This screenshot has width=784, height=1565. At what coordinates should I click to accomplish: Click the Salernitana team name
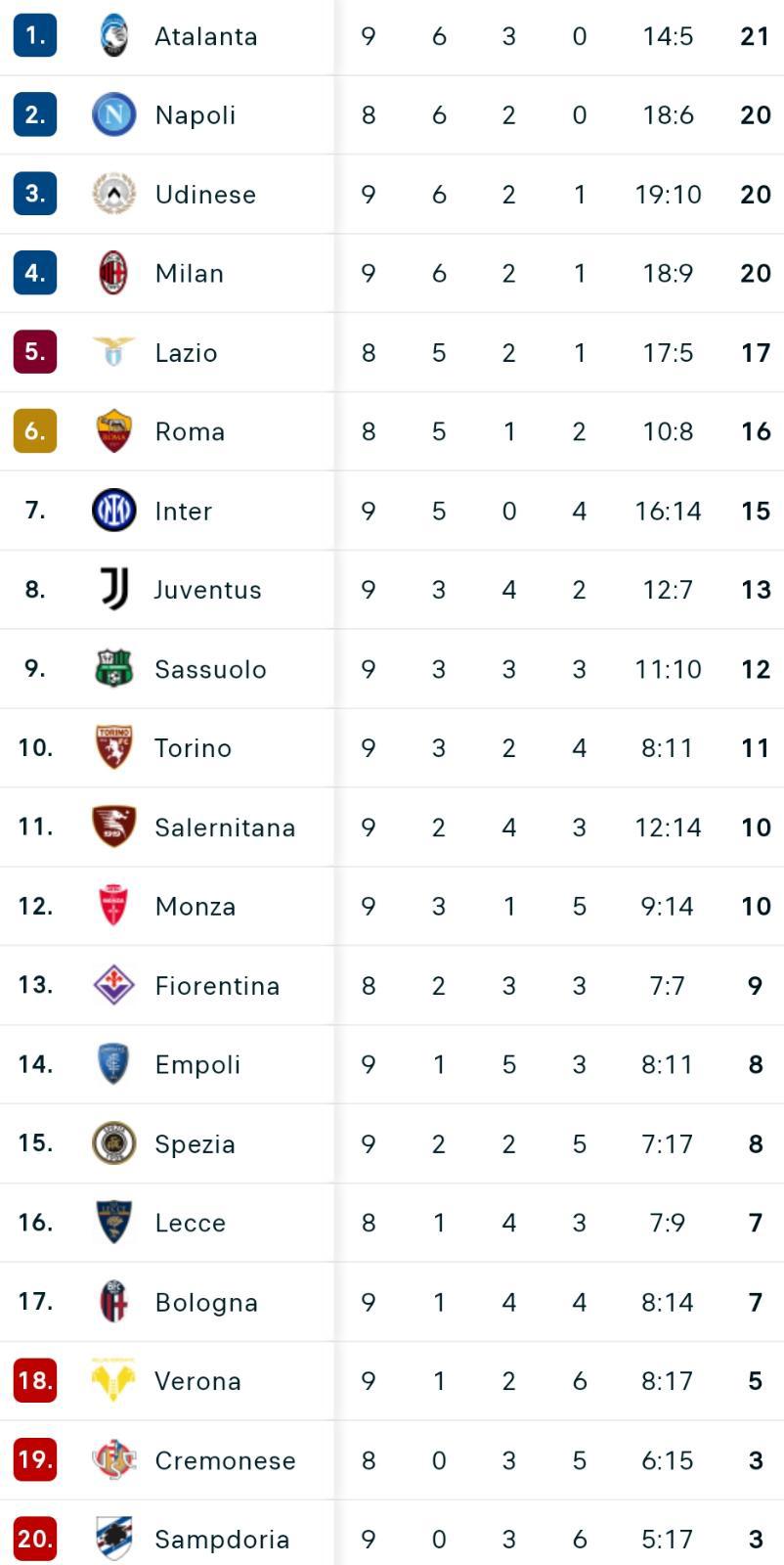tap(225, 827)
